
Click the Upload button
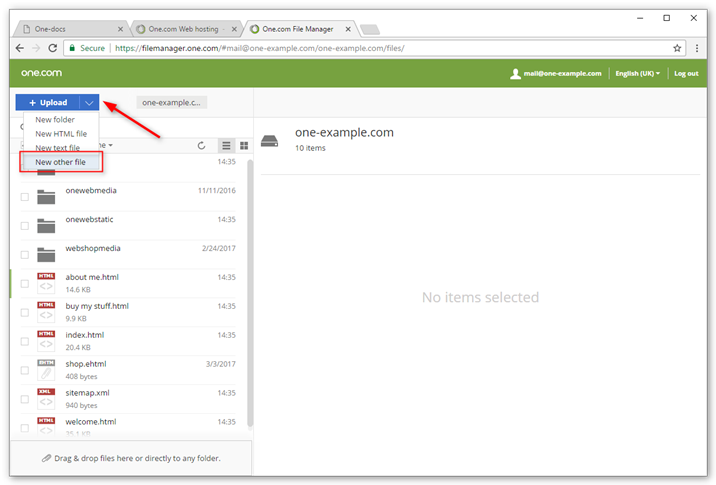tap(48, 103)
